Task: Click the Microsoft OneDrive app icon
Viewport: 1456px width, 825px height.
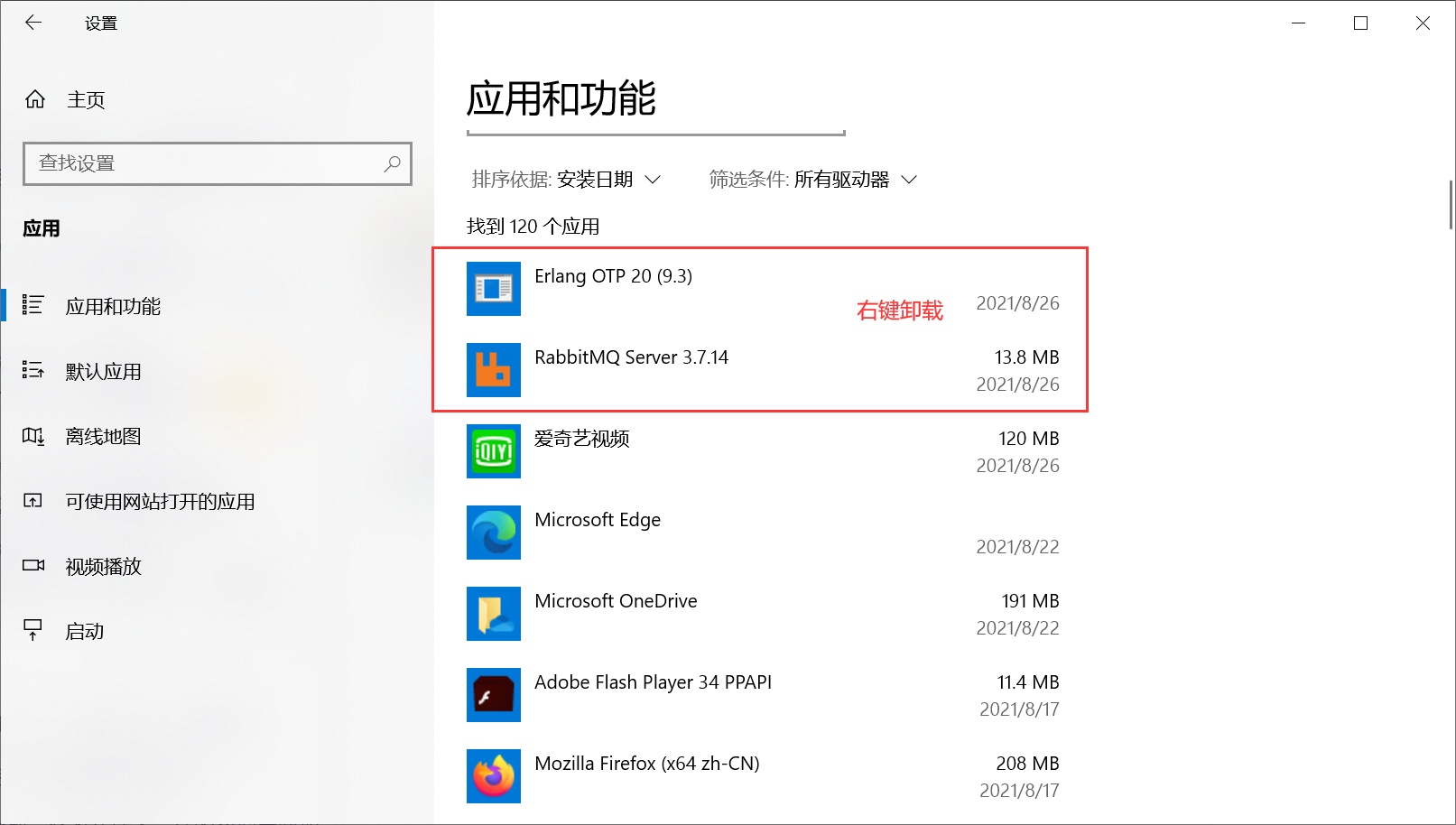Action: click(x=494, y=614)
